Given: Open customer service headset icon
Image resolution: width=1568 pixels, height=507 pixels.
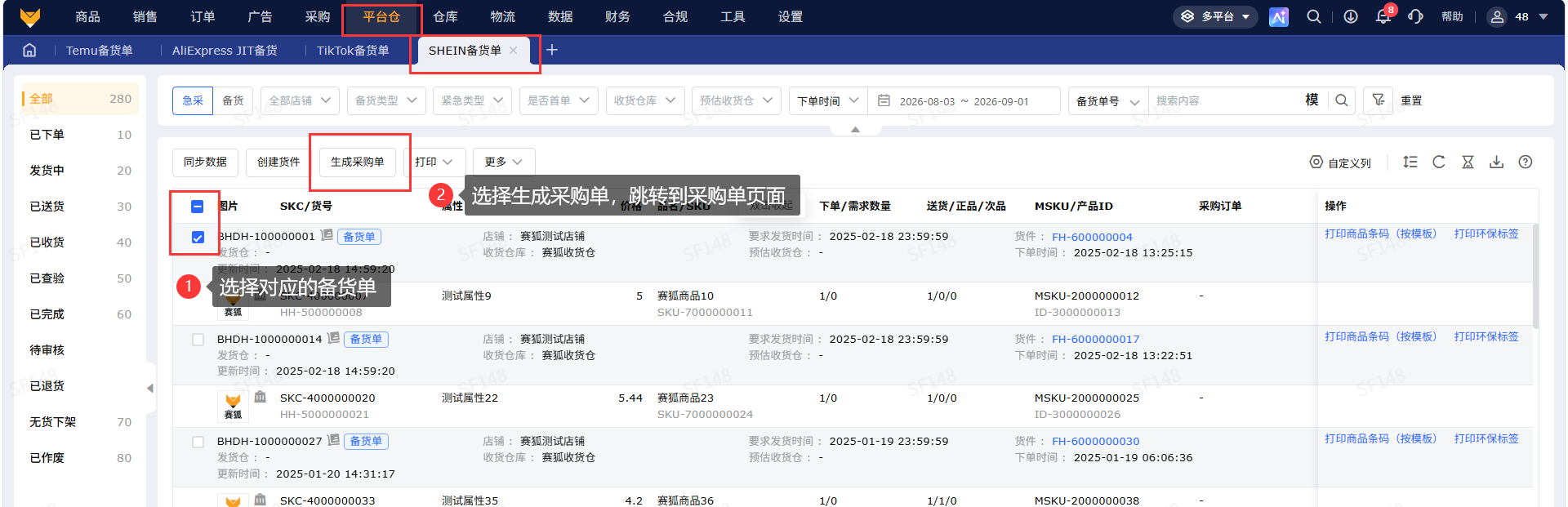Looking at the screenshot, I should pos(1416,16).
